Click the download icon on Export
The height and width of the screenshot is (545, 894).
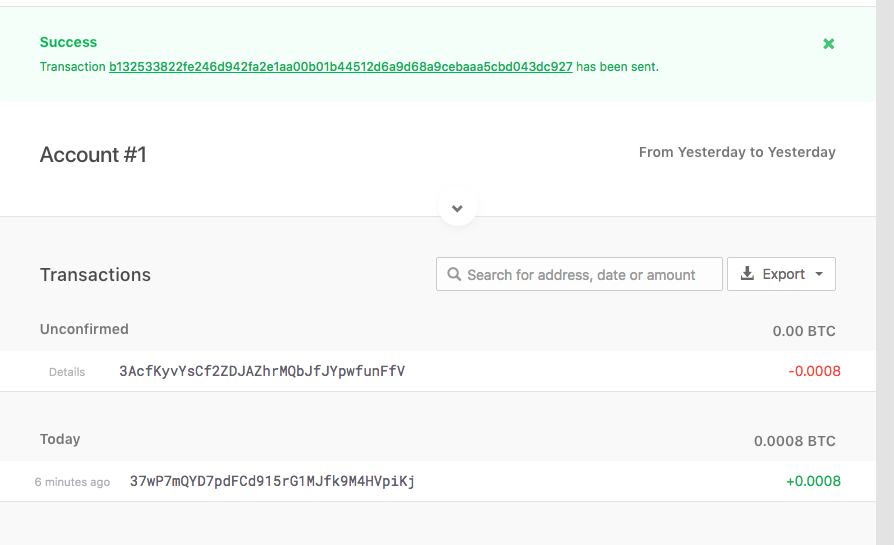(747, 274)
